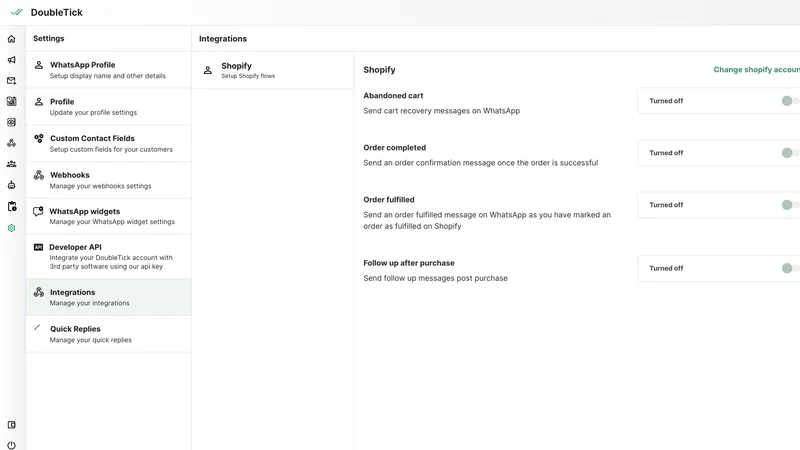Click 'Send follow up messages post purchase' text
800x450 pixels.
point(435,278)
